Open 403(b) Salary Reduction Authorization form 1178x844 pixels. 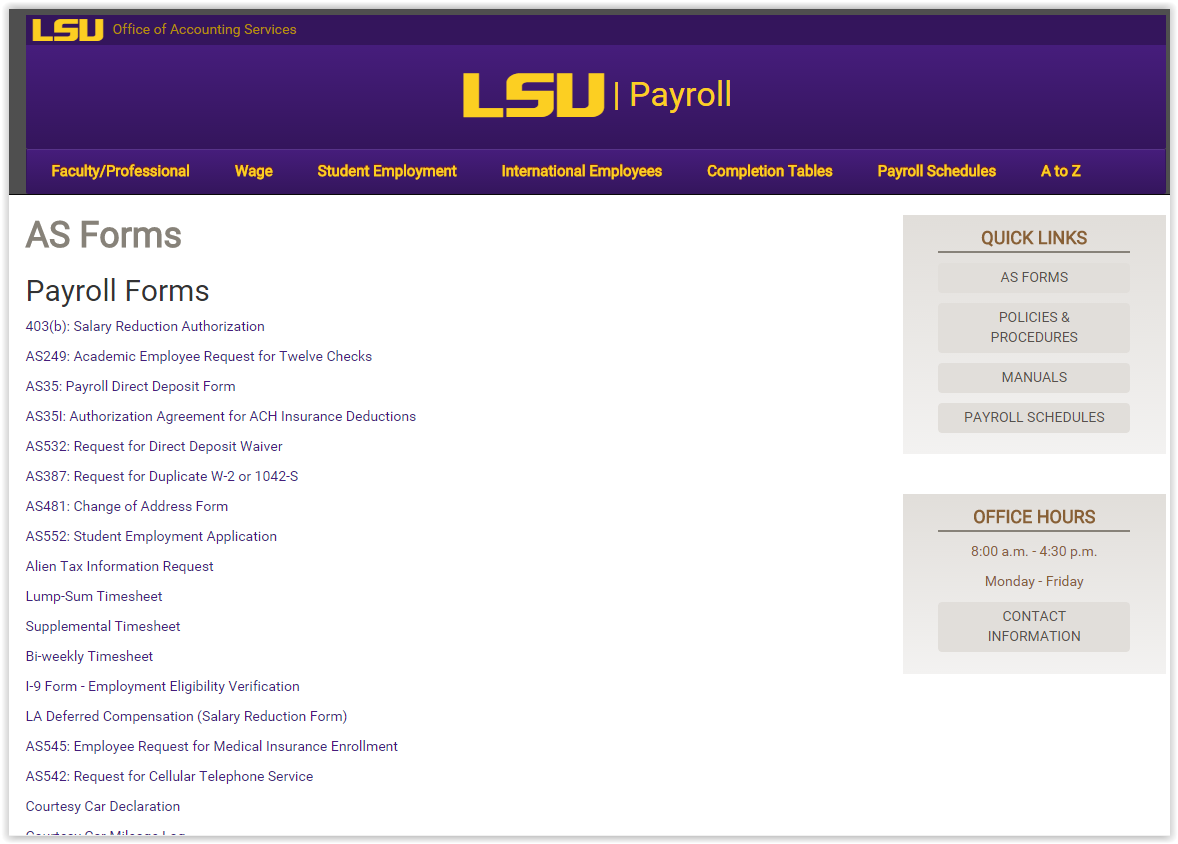coord(145,326)
